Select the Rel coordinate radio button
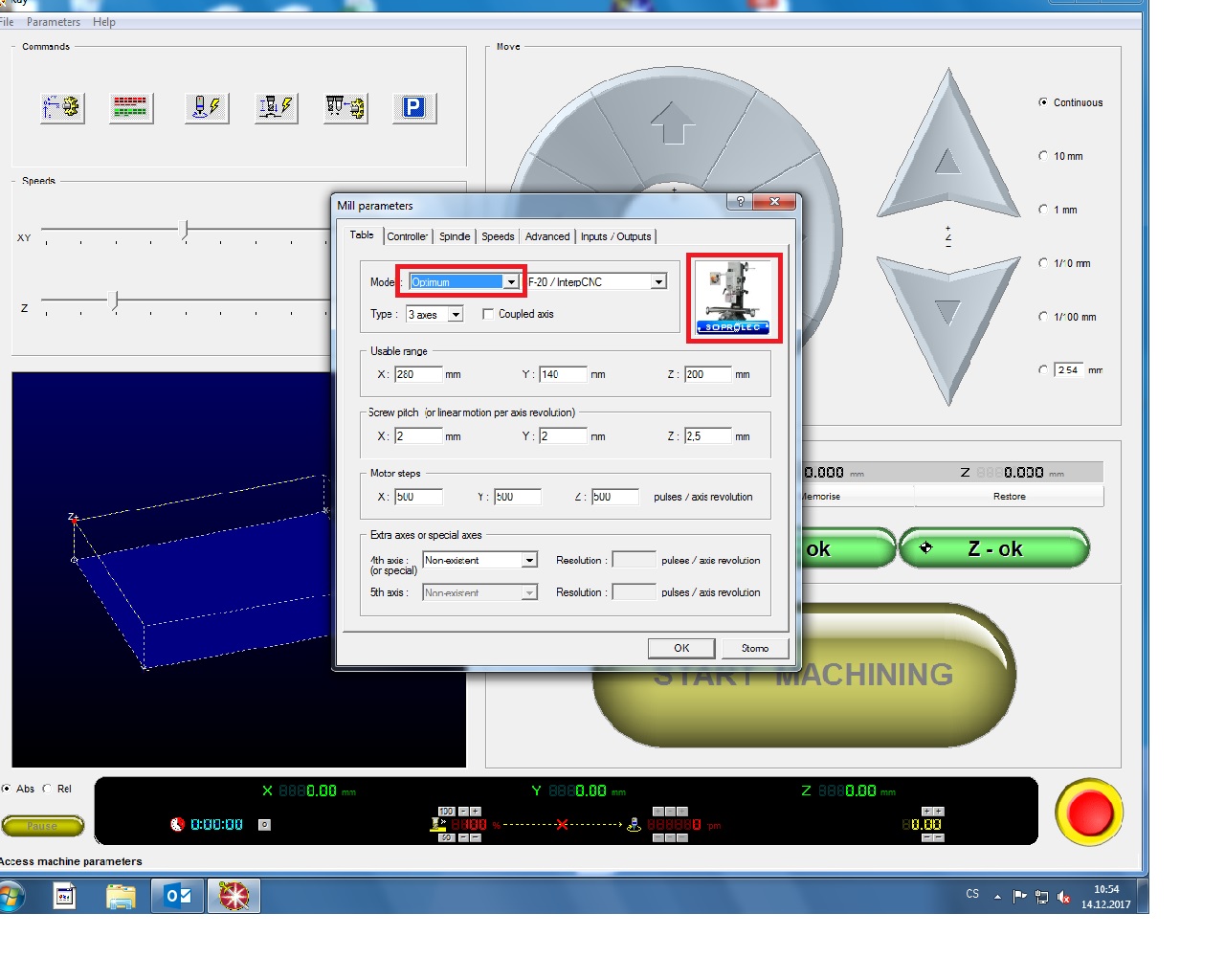Viewport: 1225px width, 980px height. pos(47,789)
